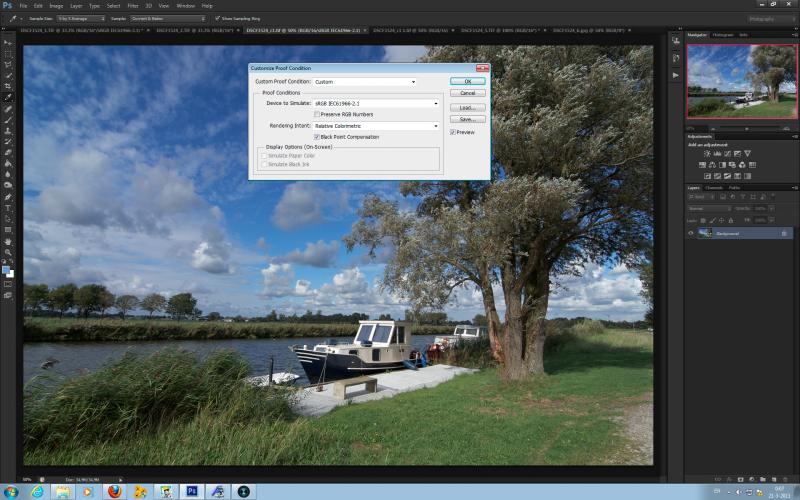The height and width of the screenshot is (500, 800).
Task: Click the Navigator zoom slider
Action: point(746,129)
